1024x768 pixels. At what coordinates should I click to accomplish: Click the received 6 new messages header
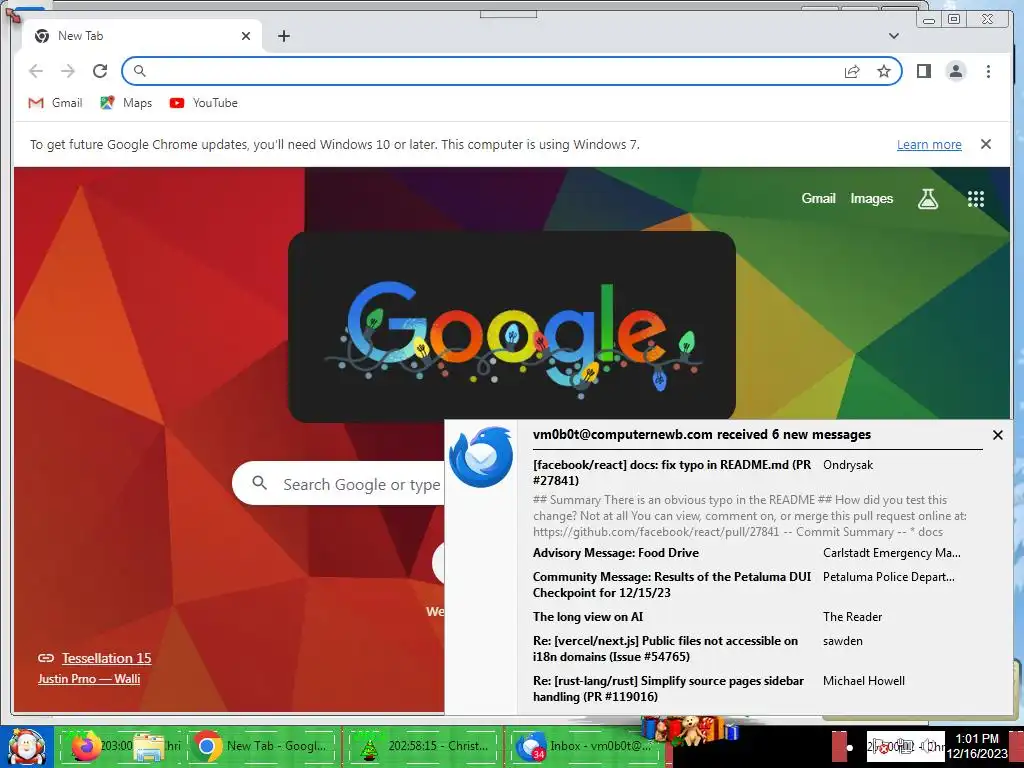[702, 434]
